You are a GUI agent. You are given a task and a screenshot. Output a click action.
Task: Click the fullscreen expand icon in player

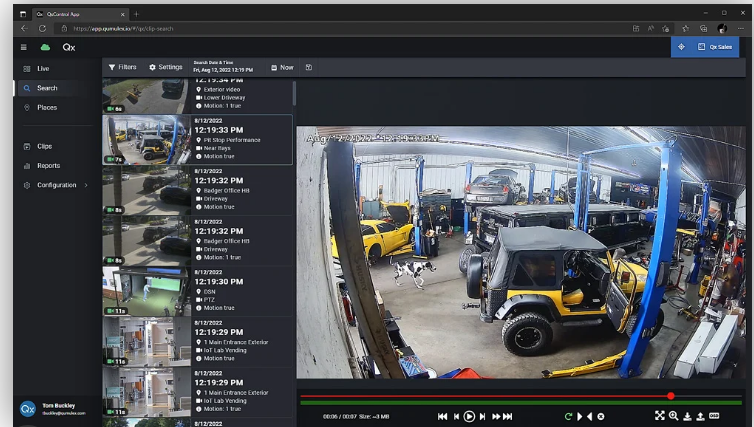pos(659,416)
